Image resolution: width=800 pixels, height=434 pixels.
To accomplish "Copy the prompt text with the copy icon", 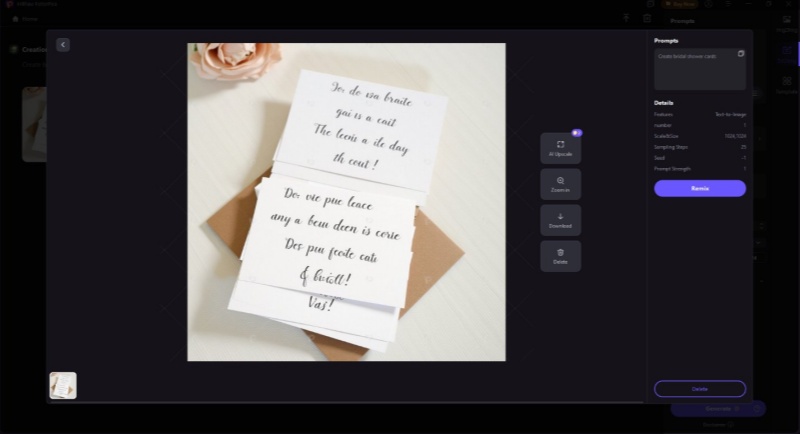I will tap(741, 54).
